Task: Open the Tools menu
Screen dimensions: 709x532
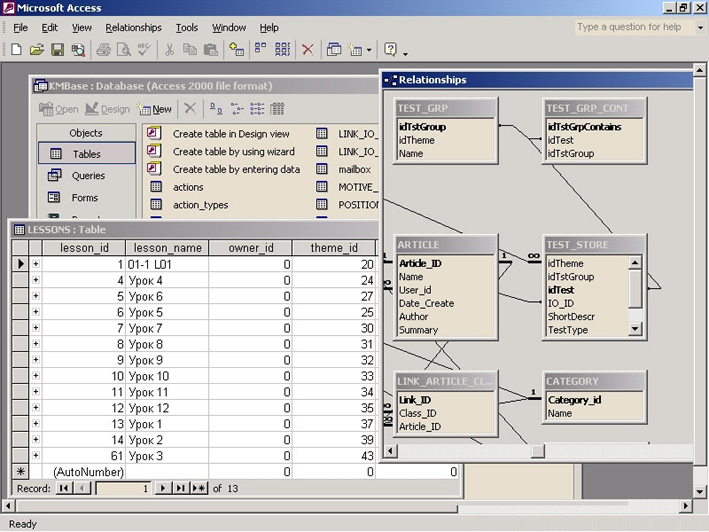Action: (x=187, y=28)
